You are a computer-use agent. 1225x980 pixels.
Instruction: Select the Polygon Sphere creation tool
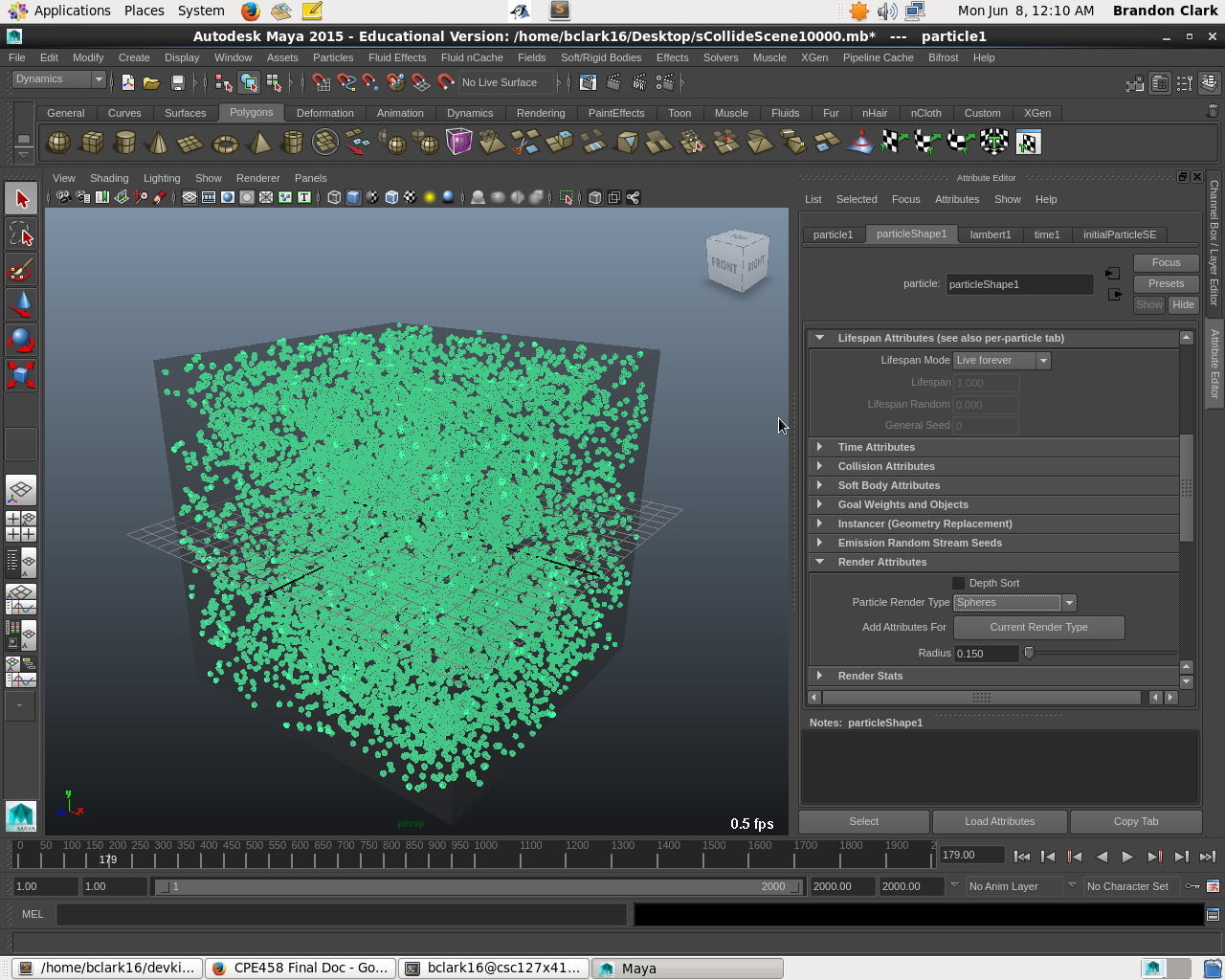[58, 142]
